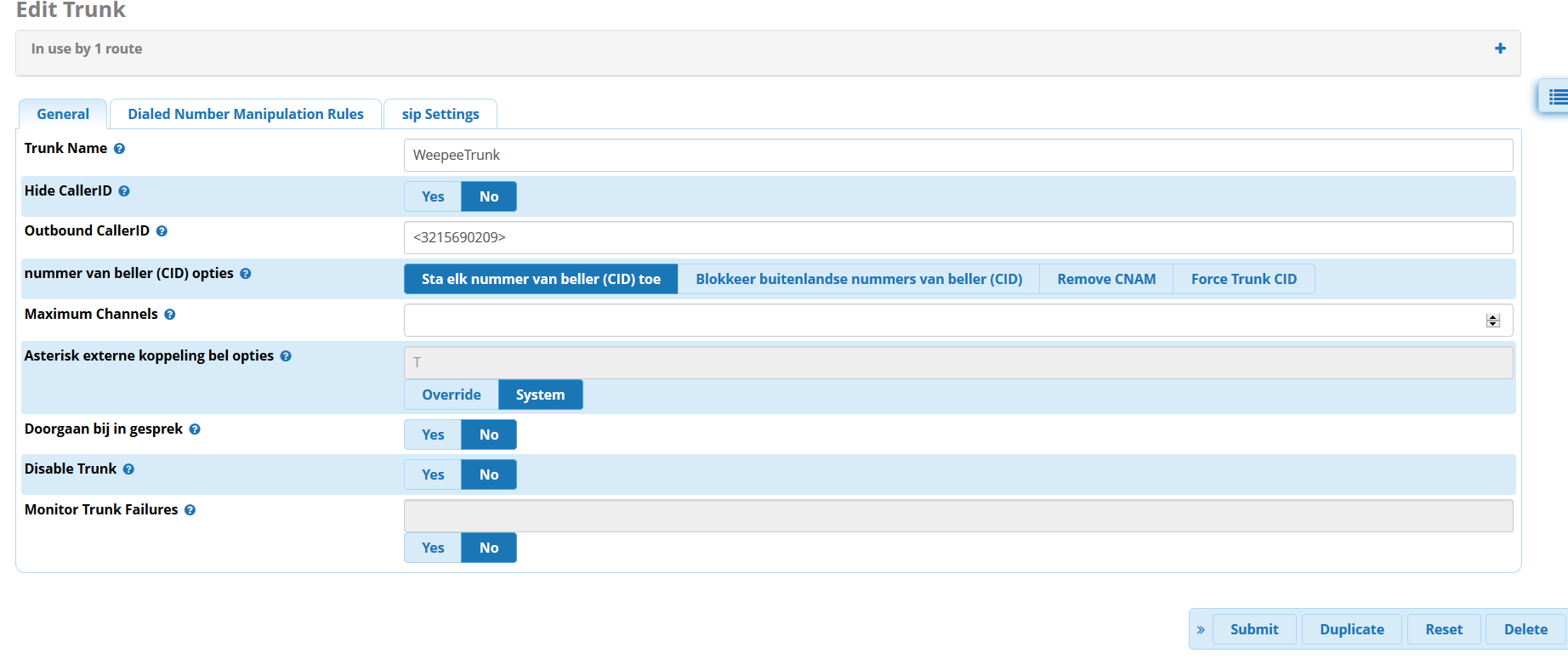
Task: Set Hide CallerID to Yes
Action: (433, 196)
